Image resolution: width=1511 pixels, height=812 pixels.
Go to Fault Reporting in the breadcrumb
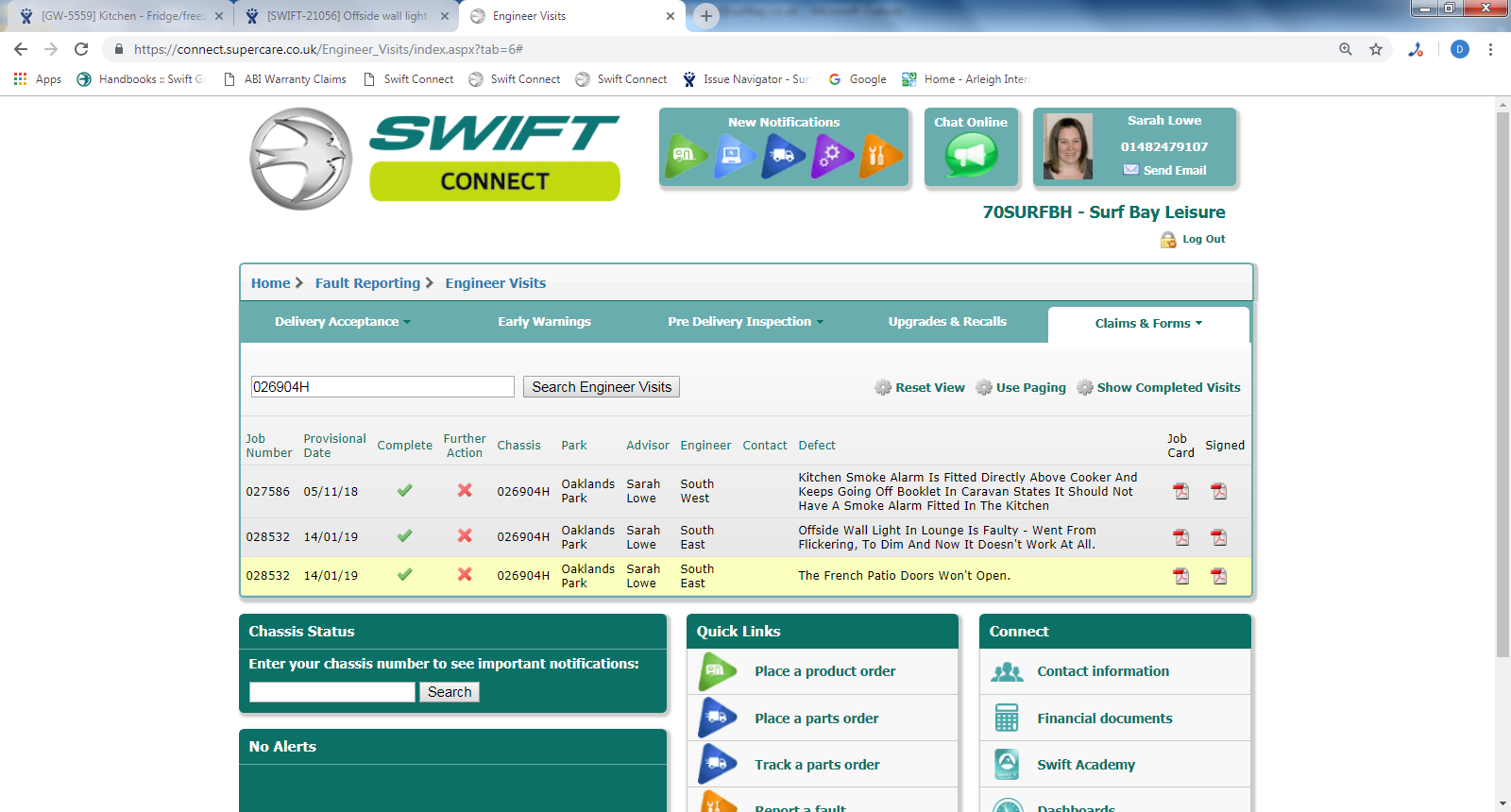point(367,283)
